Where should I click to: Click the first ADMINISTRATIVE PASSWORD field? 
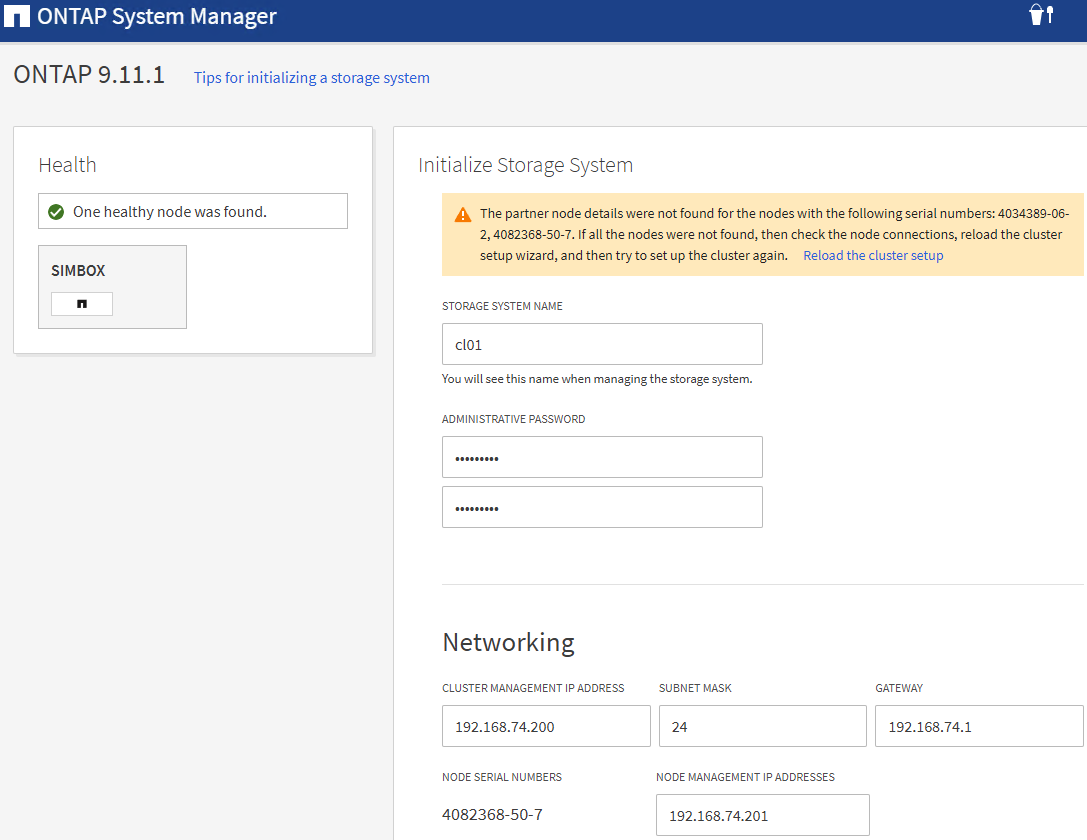tap(602, 457)
